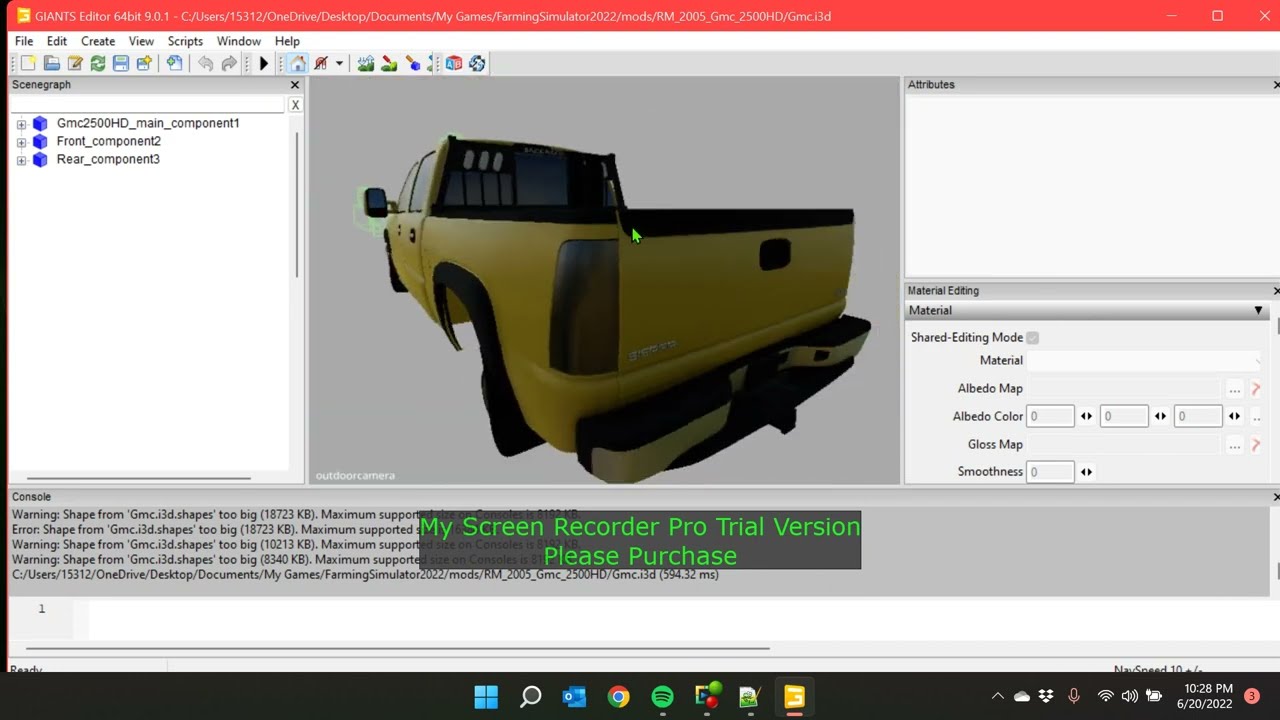Open the View menu
The image size is (1280, 720).
coord(141,41)
